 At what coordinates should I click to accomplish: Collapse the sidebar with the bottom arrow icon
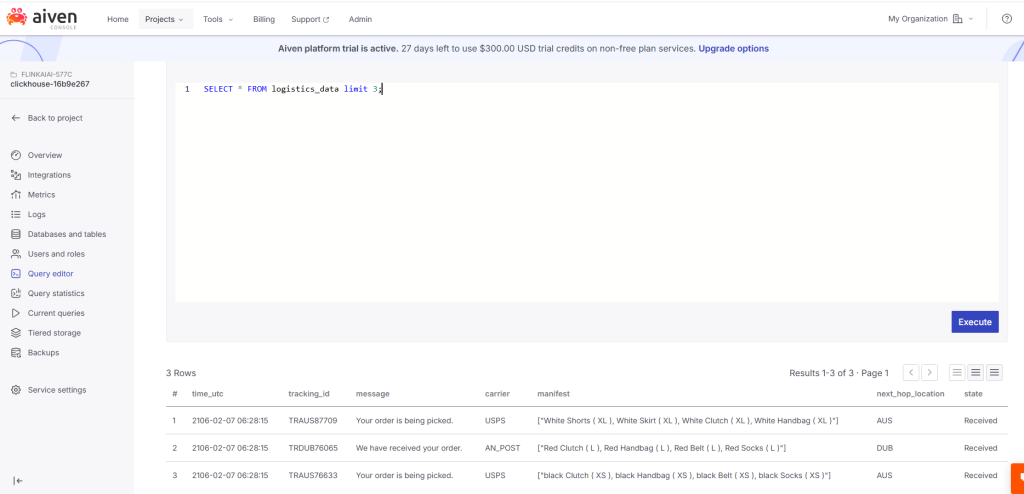tap(17, 481)
